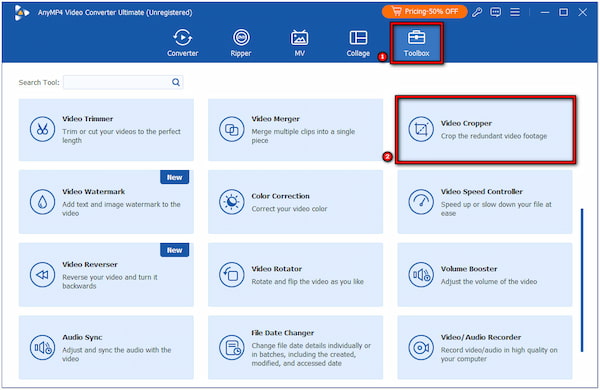600x390 pixels.
Task: Click the File Date Changer icon
Action: [232, 348]
